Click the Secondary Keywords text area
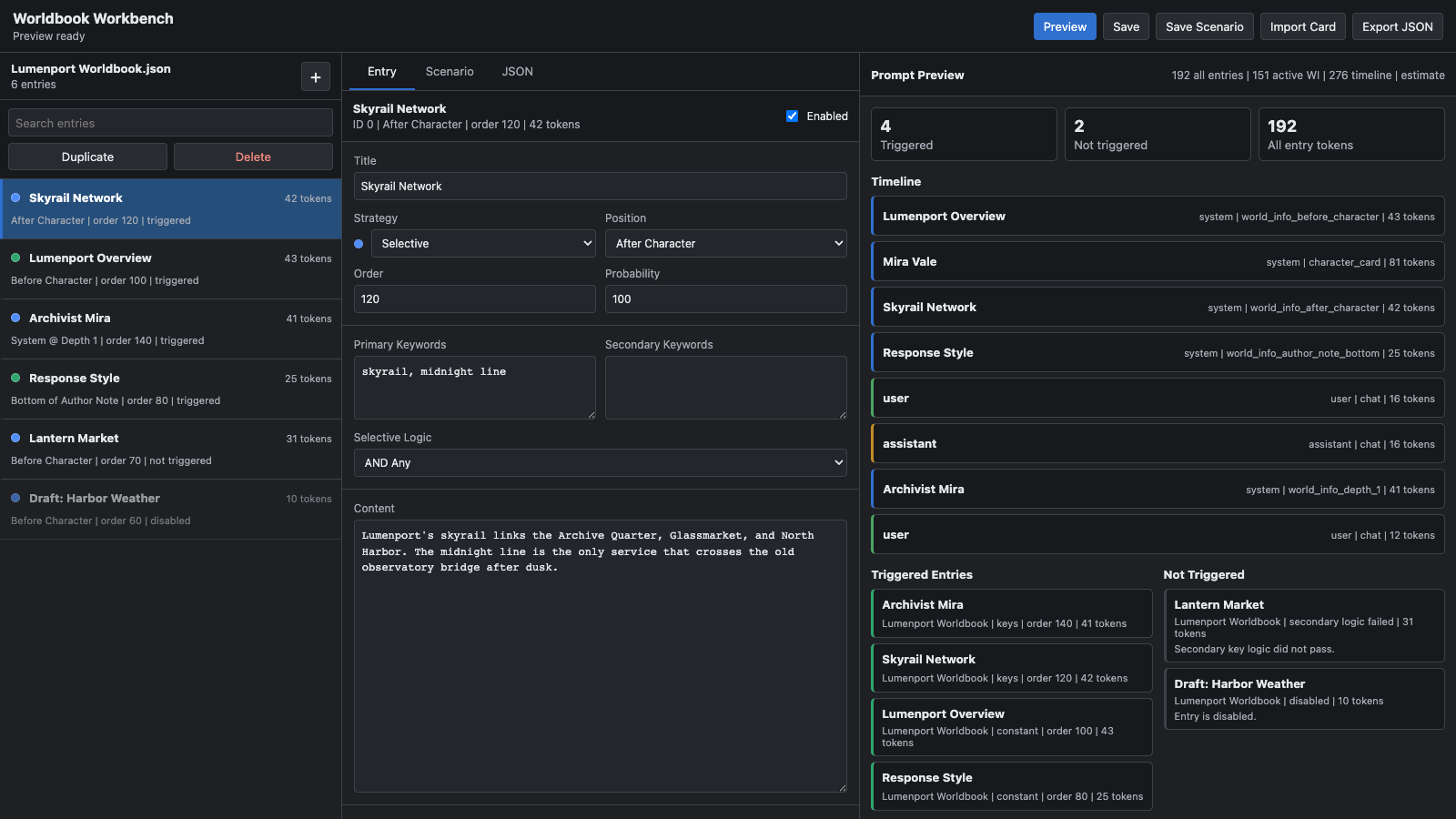The height and width of the screenshot is (819, 1456). tap(726, 388)
